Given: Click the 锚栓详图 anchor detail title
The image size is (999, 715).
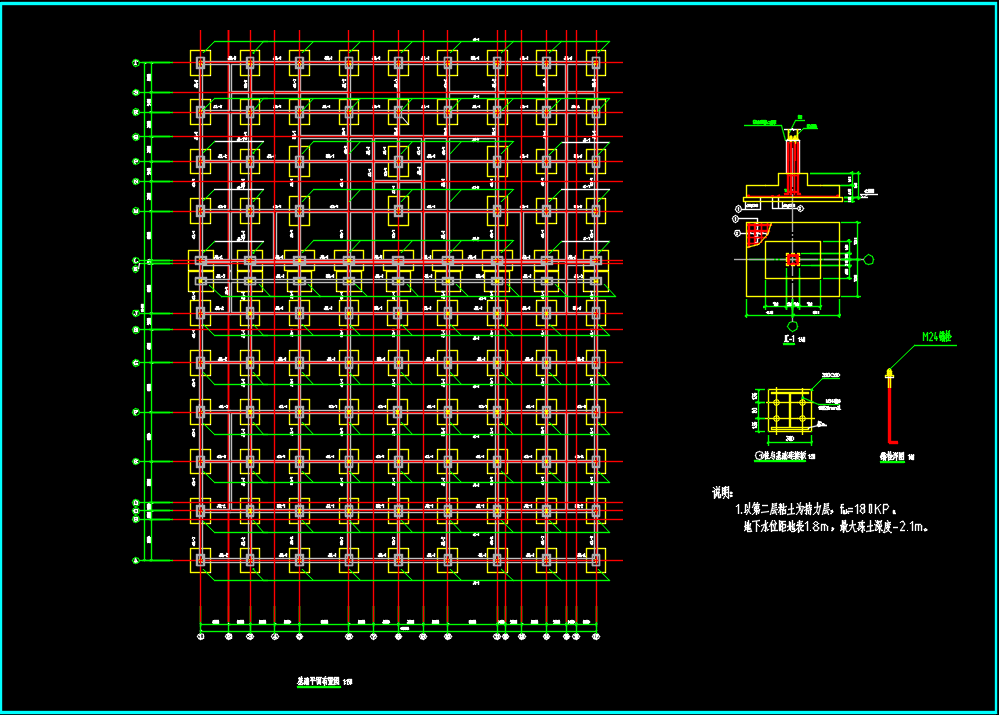Looking at the screenshot, I should [891, 456].
